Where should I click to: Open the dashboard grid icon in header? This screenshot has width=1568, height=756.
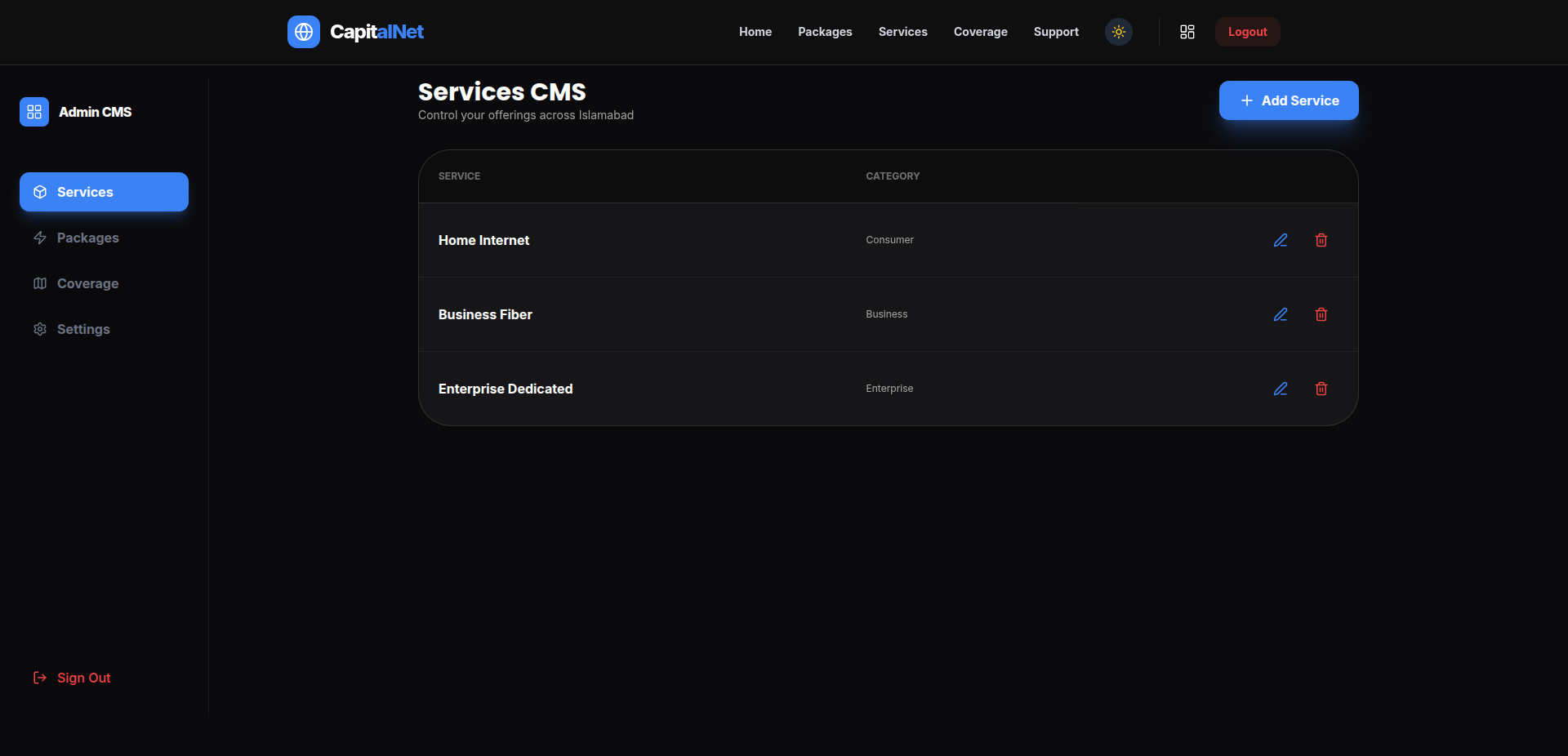pos(1187,32)
